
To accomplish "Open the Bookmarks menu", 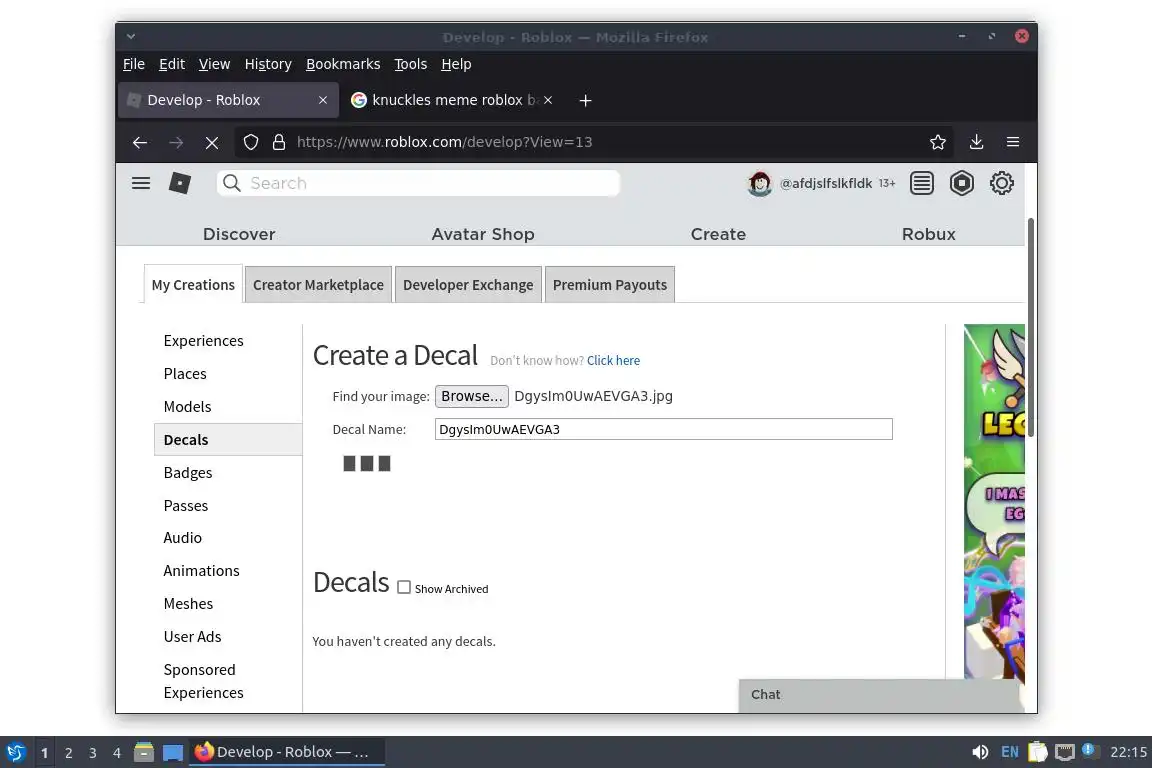I will (343, 64).
